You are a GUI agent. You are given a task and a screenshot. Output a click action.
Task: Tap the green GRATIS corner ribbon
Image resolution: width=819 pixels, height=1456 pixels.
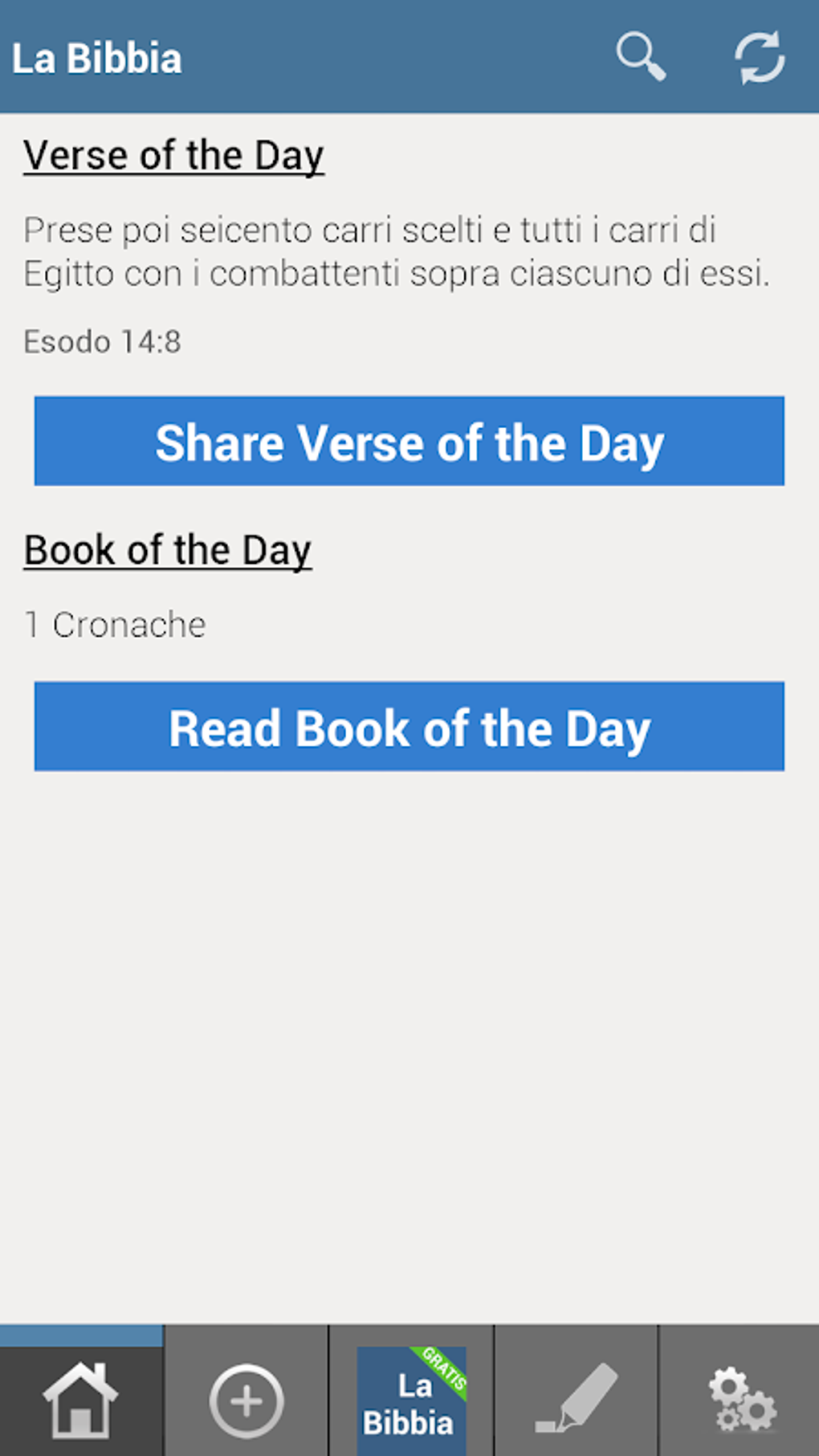446,1368
